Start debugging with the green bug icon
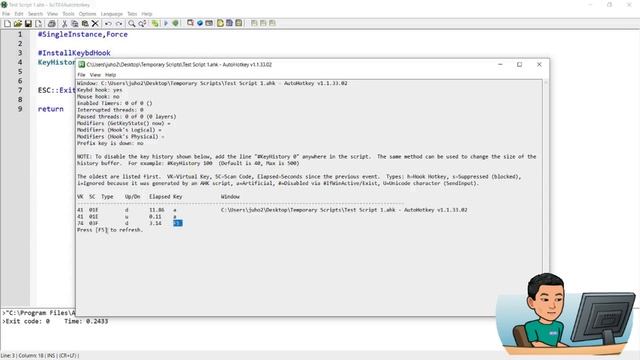This screenshot has height=360, width=640. point(176,23)
